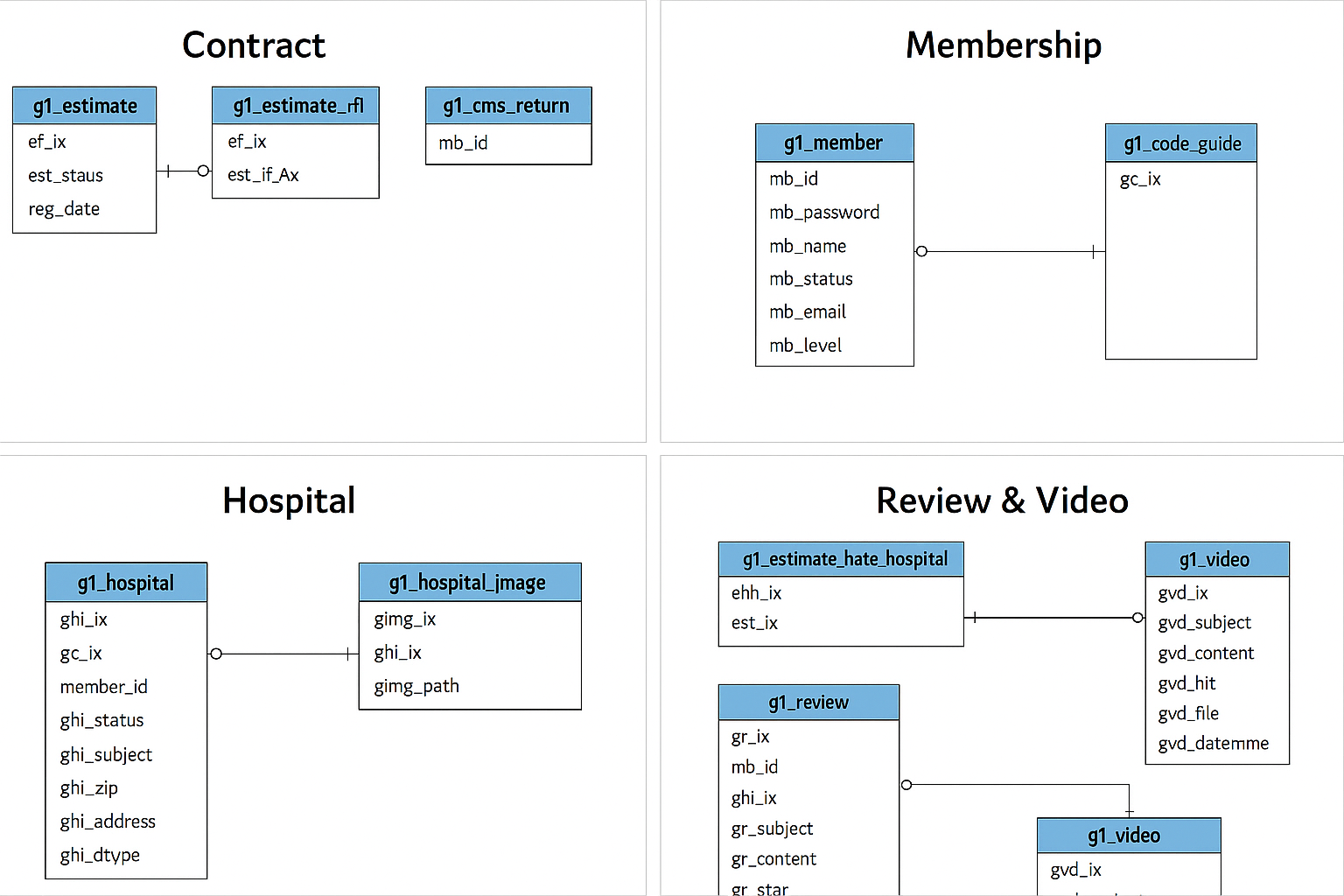The width and height of the screenshot is (1344, 896).
Task: Click the g1_cms_return table header
Action: (x=508, y=106)
